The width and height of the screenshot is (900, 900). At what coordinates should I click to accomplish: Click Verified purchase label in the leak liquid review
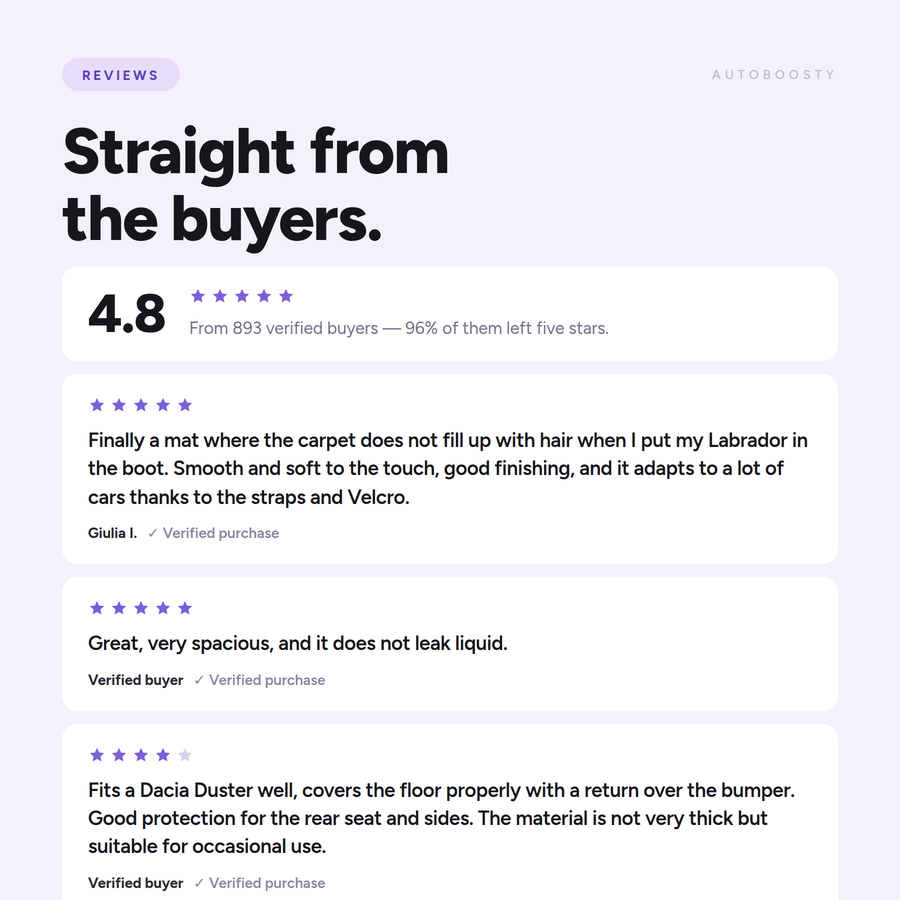pos(267,680)
